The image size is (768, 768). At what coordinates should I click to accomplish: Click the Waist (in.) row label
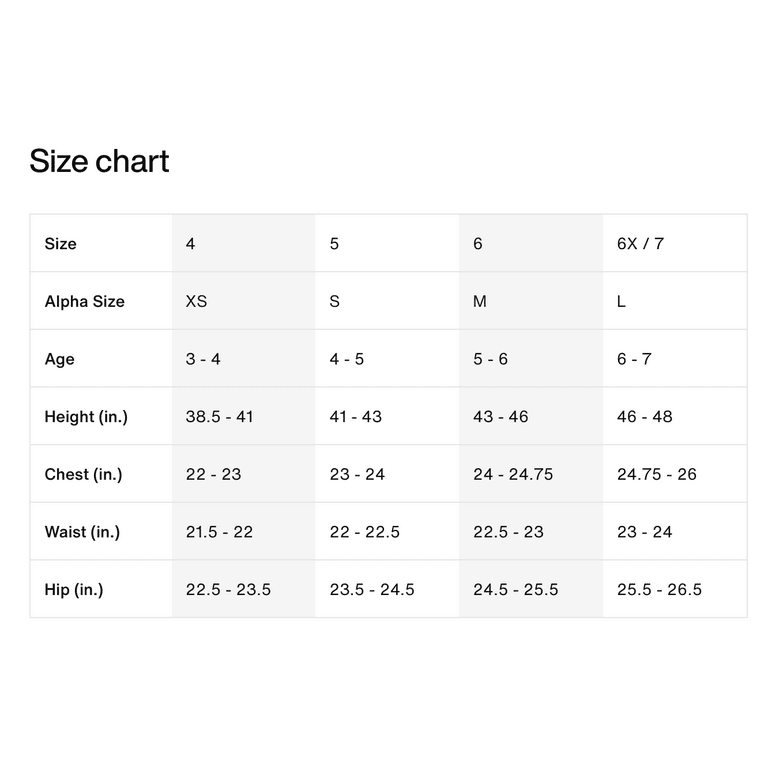click(x=82, y=532)
